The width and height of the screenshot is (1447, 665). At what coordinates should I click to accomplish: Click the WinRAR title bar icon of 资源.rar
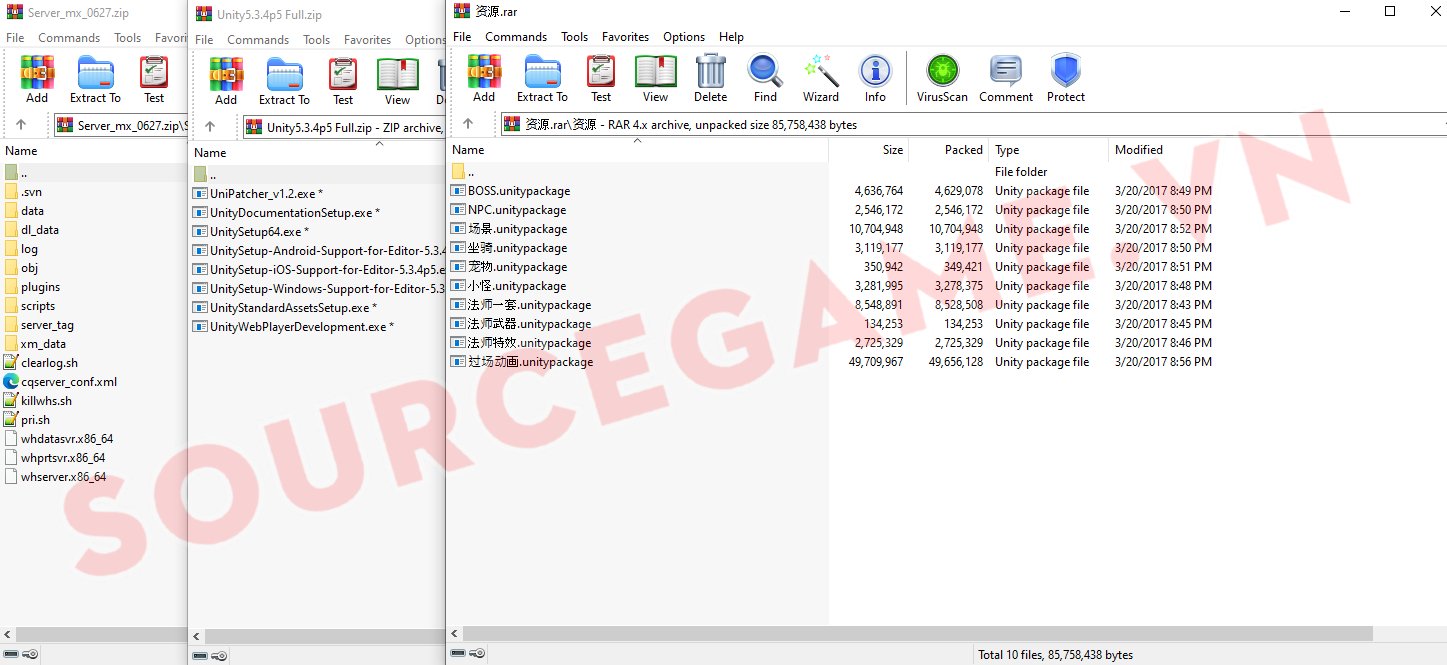click(461, 11)
